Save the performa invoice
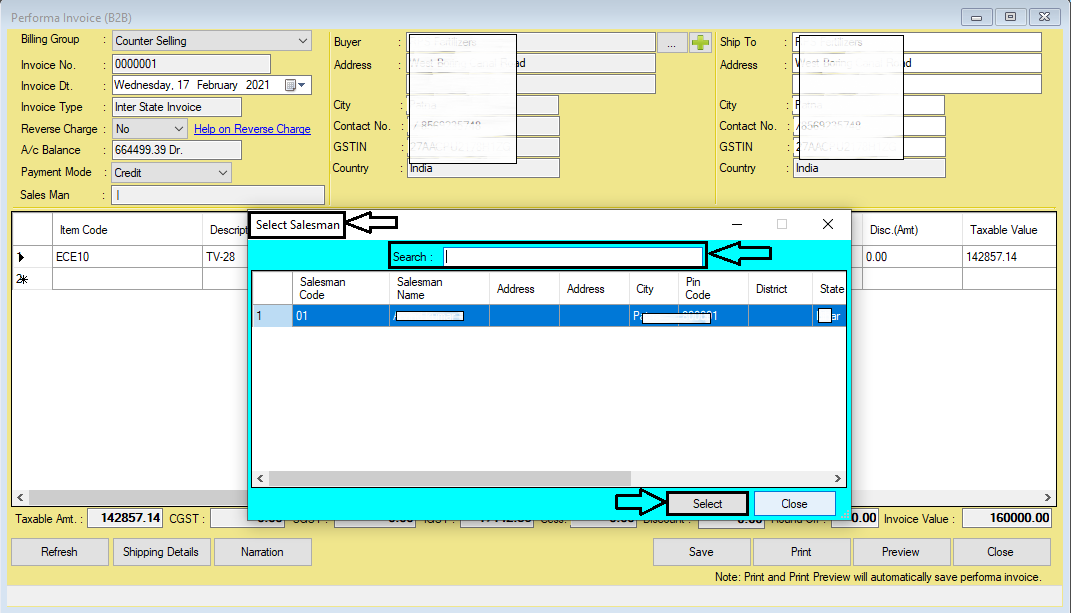Image resolution: width=1071 pixels, height=613 pixels. (x=701, y=551)
